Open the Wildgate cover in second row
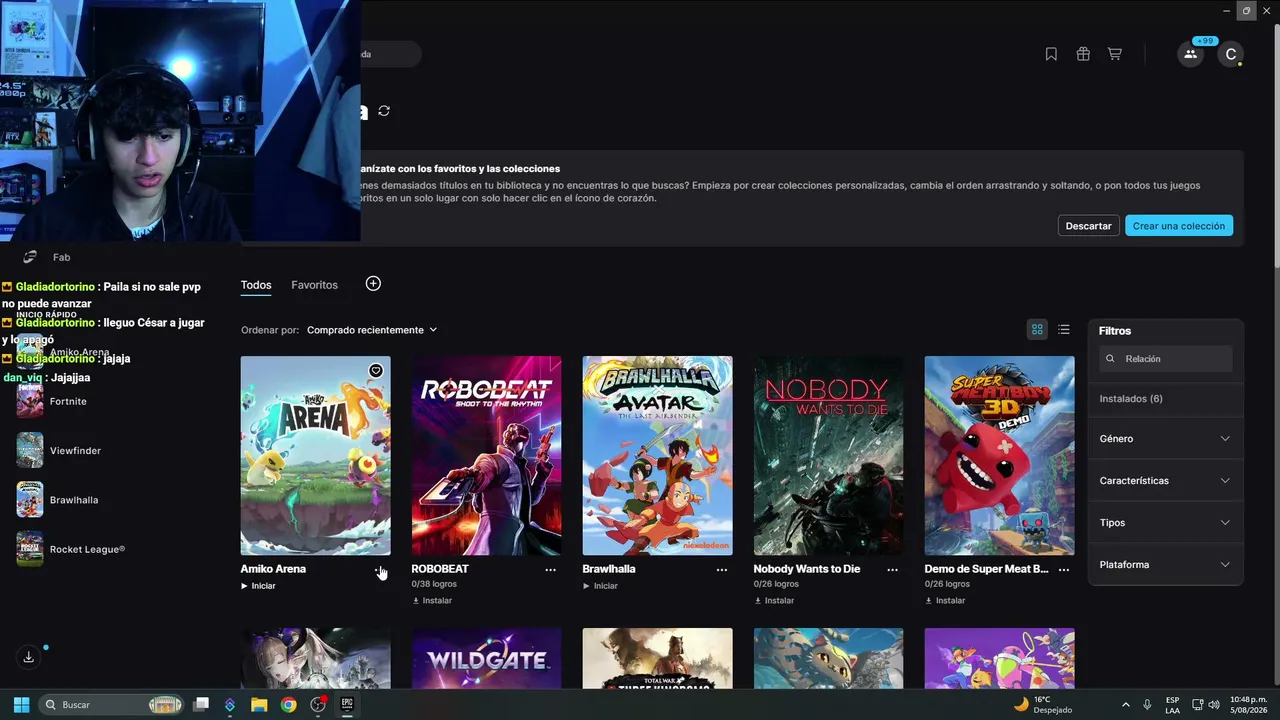The width and height of the screenshot is (1280, 720). [487, 658]
